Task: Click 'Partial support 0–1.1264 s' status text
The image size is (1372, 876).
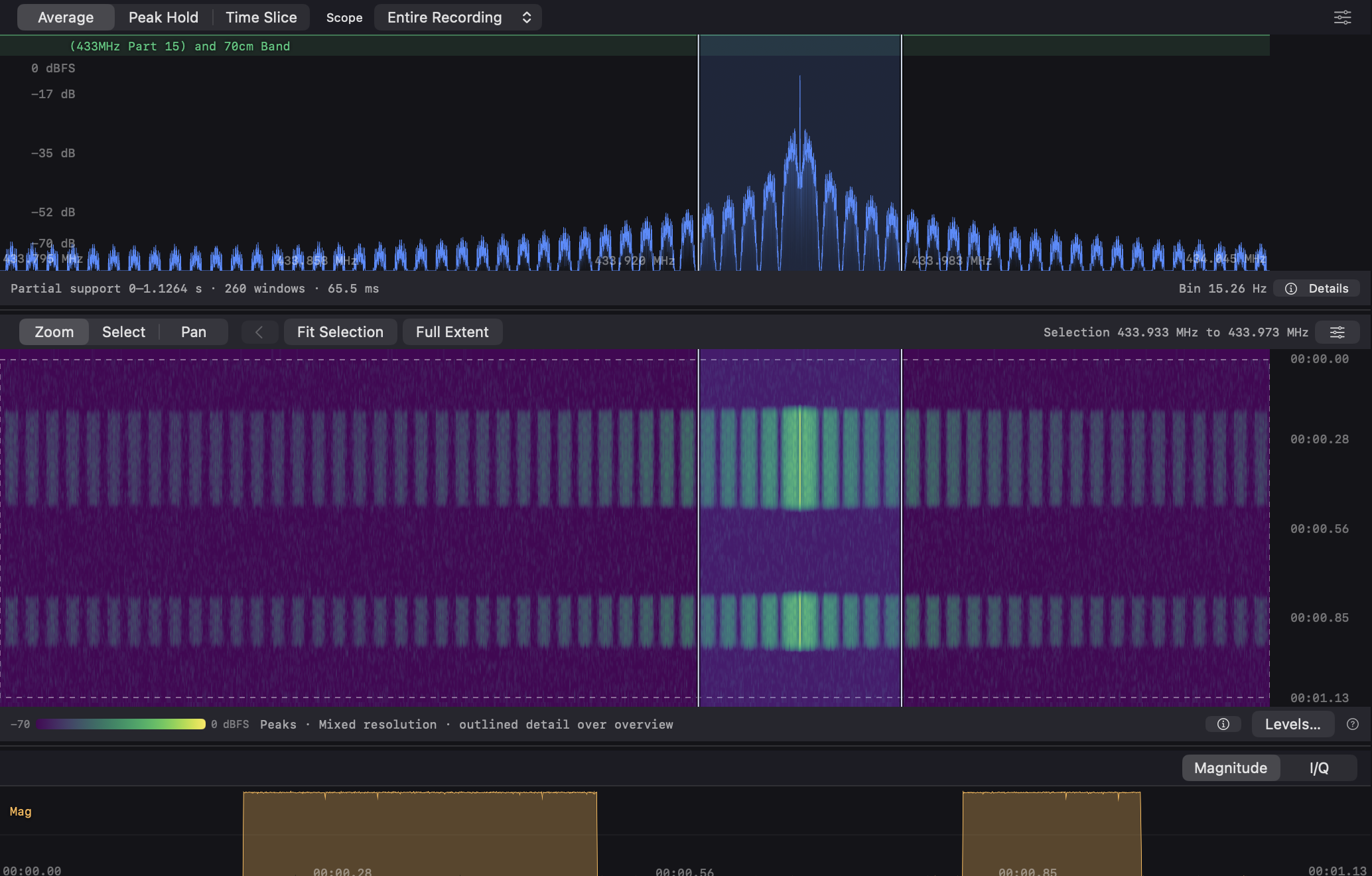Action: [x=106, y=289]
